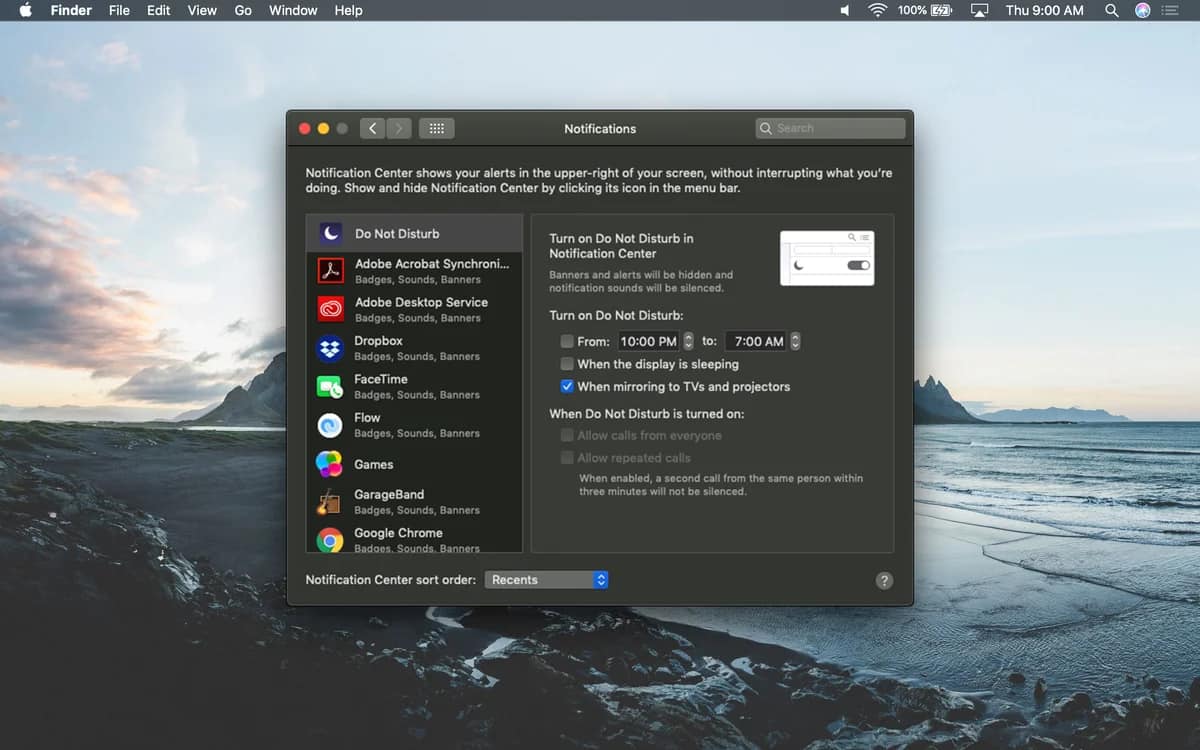The height and width of the screenshot is (750, 1200).
Task: Click the Adobe Acrobat Synchronizer icon
Action: (x=331, y=271)
